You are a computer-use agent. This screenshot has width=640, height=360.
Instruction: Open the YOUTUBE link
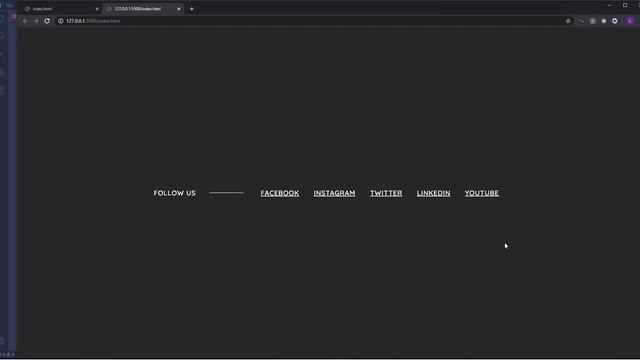click(482, 193)
